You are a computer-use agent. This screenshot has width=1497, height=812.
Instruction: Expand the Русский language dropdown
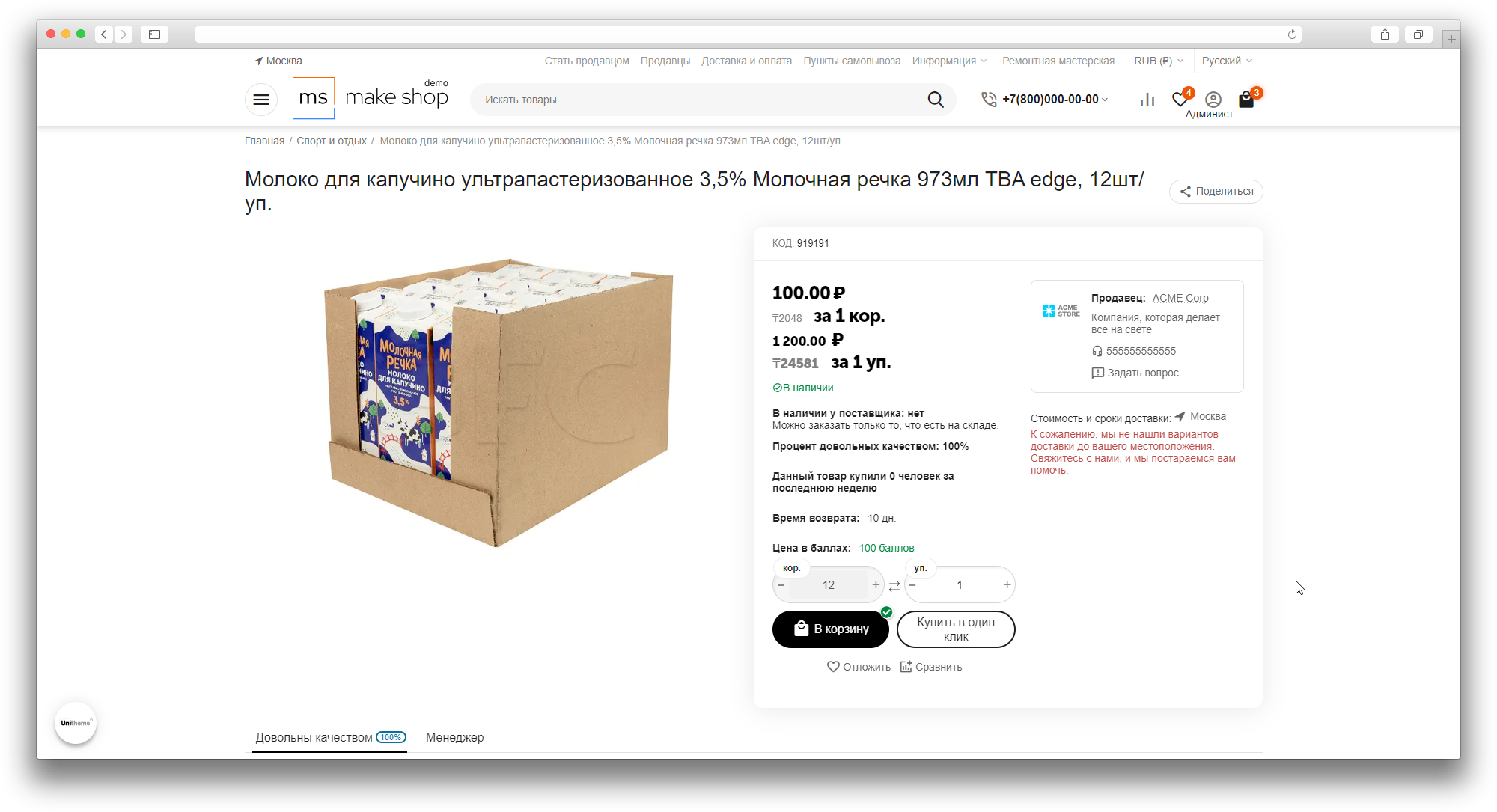1227,61
